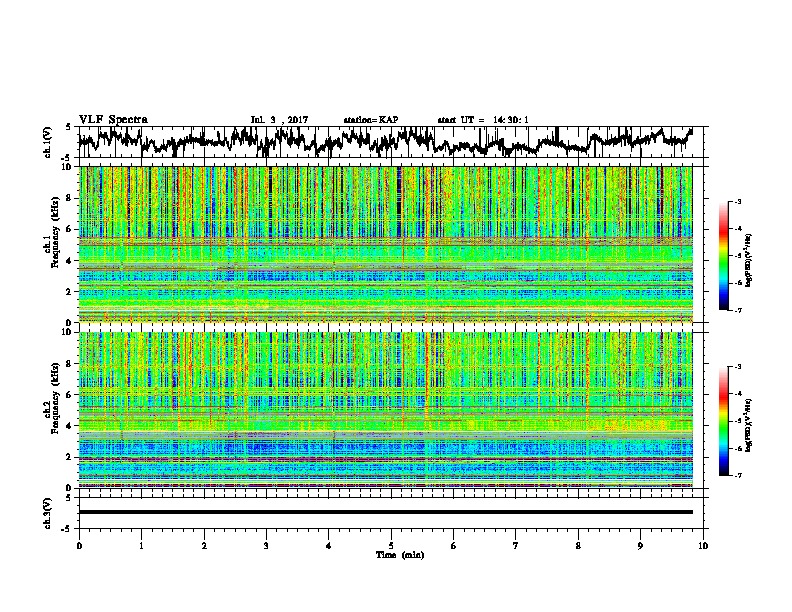The image size is (792, 612).
Task: Click the "station=KAP" header label
Action: (371, 120)
